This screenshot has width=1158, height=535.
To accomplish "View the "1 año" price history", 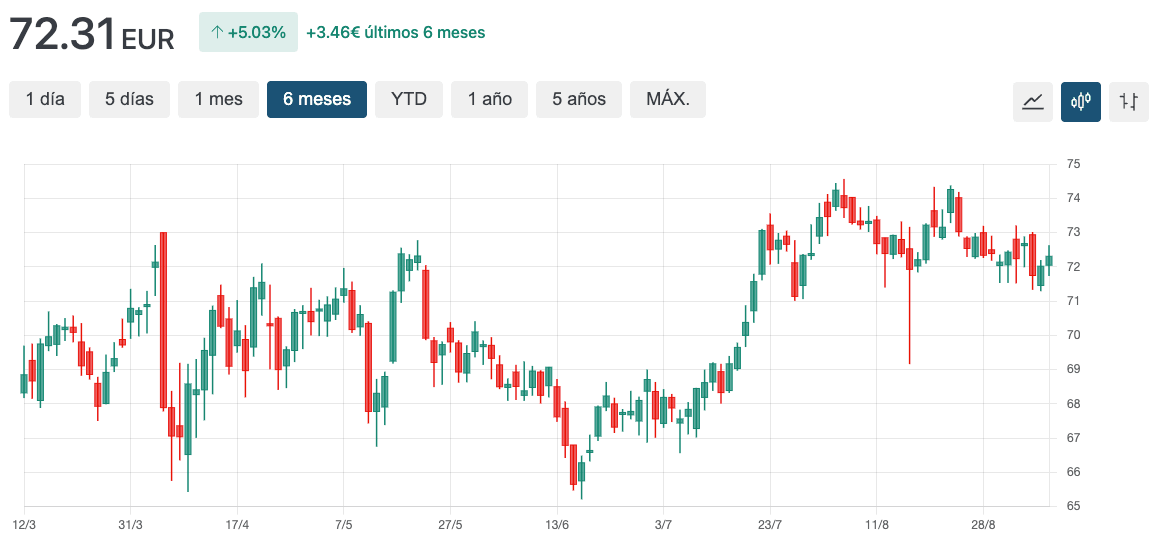I will [489, 99].
